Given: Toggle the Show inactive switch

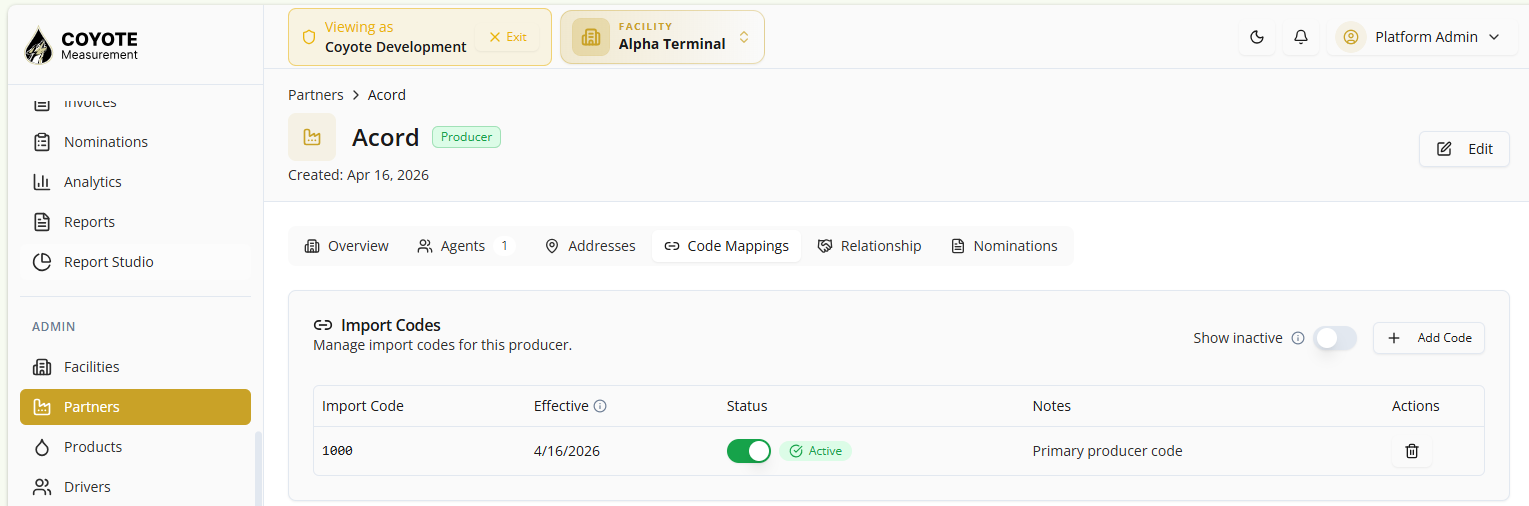Looking at the screenshot, I should (1335, 338).
